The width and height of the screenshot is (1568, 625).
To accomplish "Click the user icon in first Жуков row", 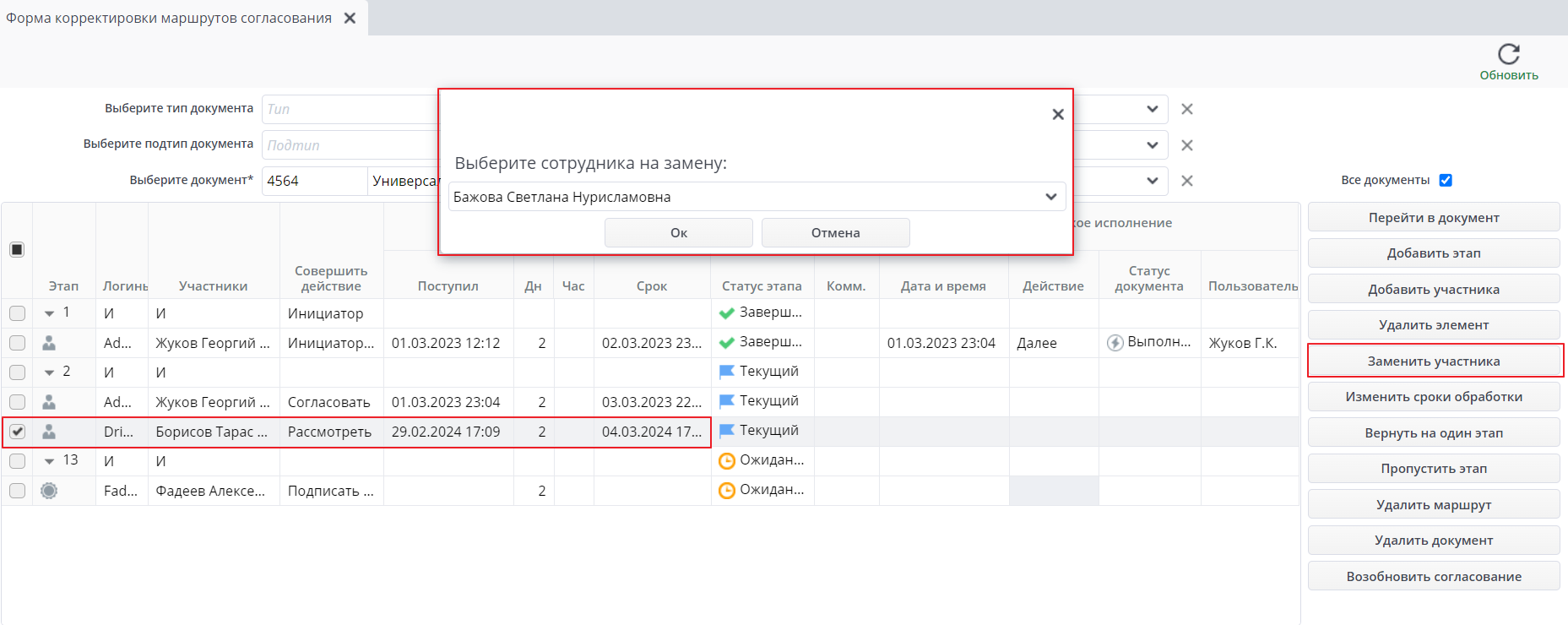I will (49, 343).
